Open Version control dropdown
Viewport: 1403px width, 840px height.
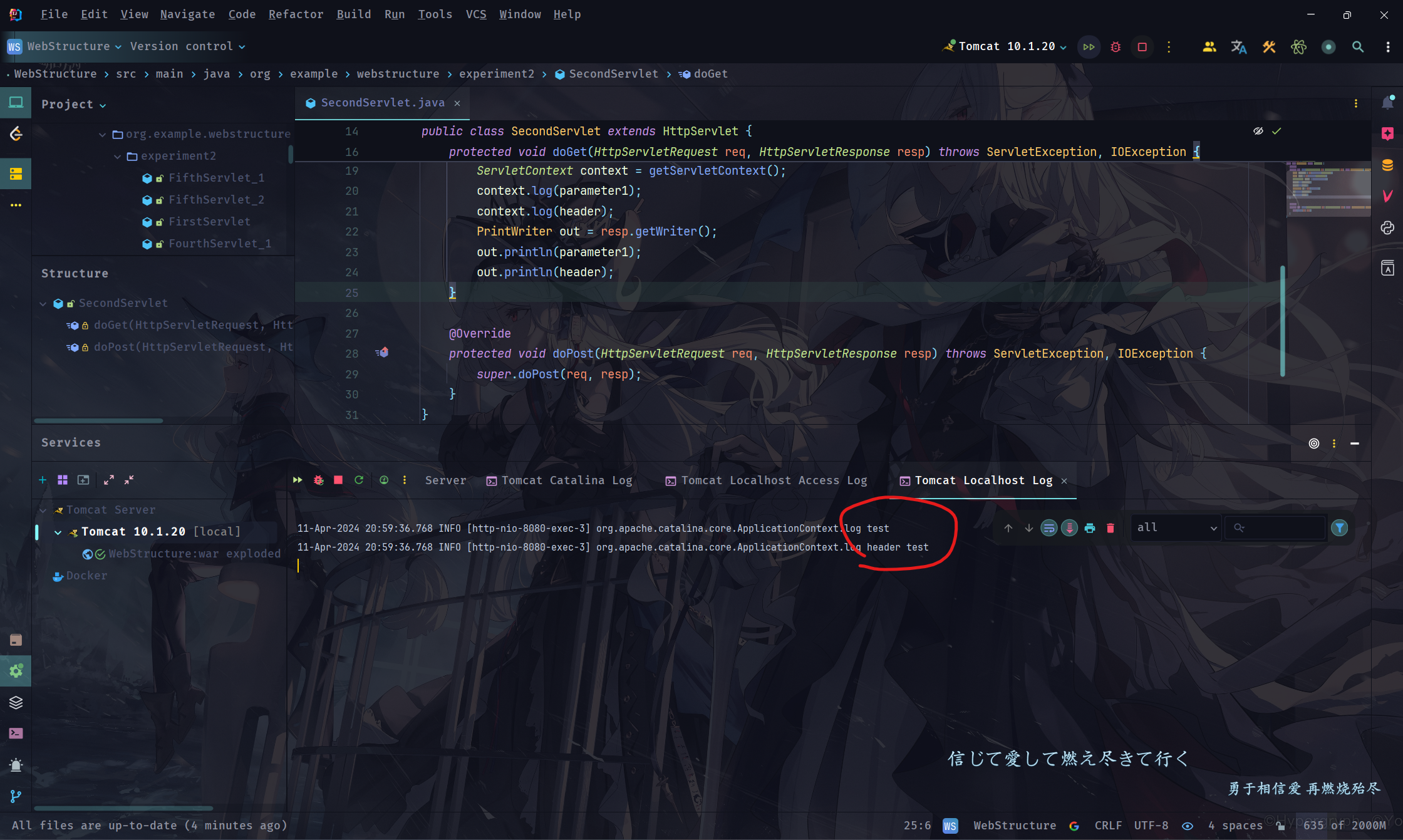(187, 46)
